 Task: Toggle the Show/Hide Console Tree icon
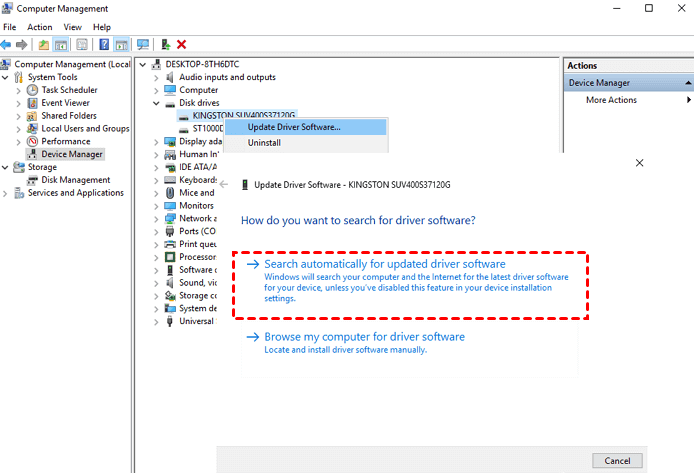coord(61,44)
